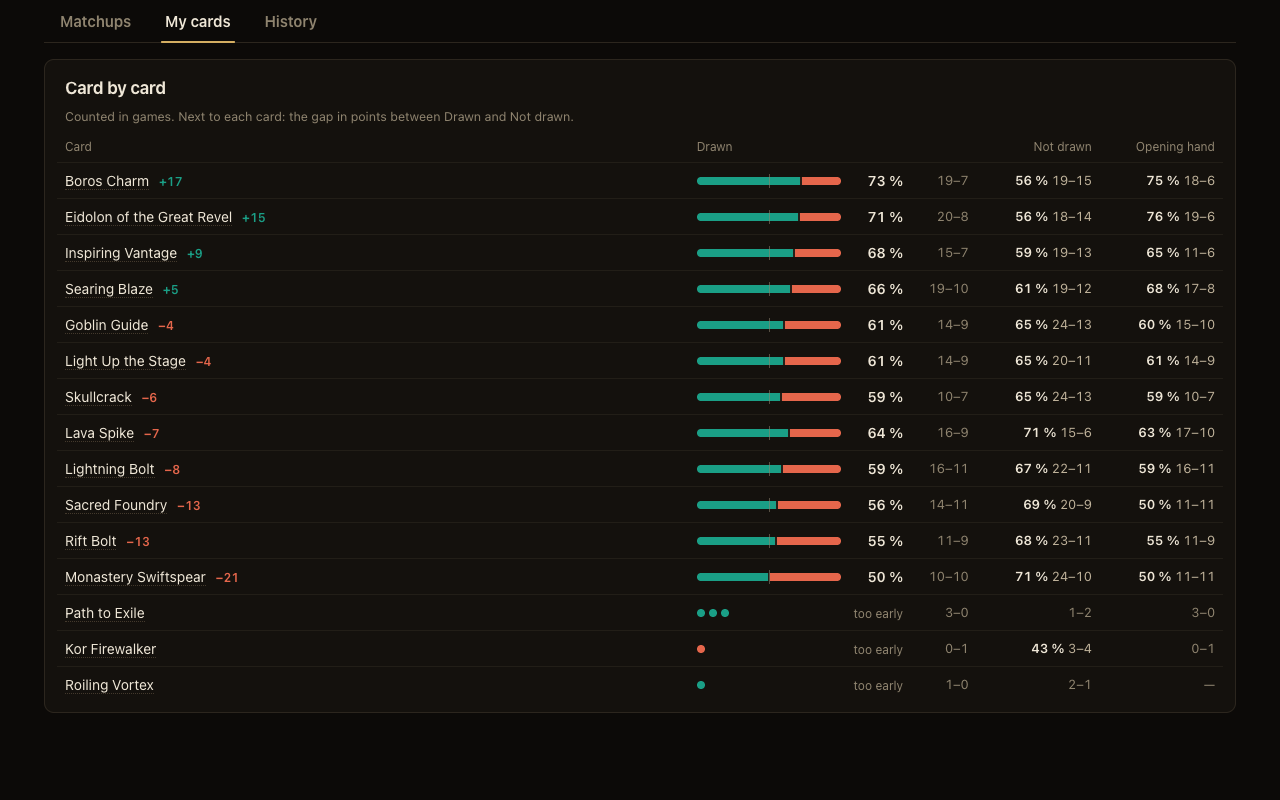Open the Searing Blaze card link
This screenshot has width=1280, height=800.
[109, 289]
